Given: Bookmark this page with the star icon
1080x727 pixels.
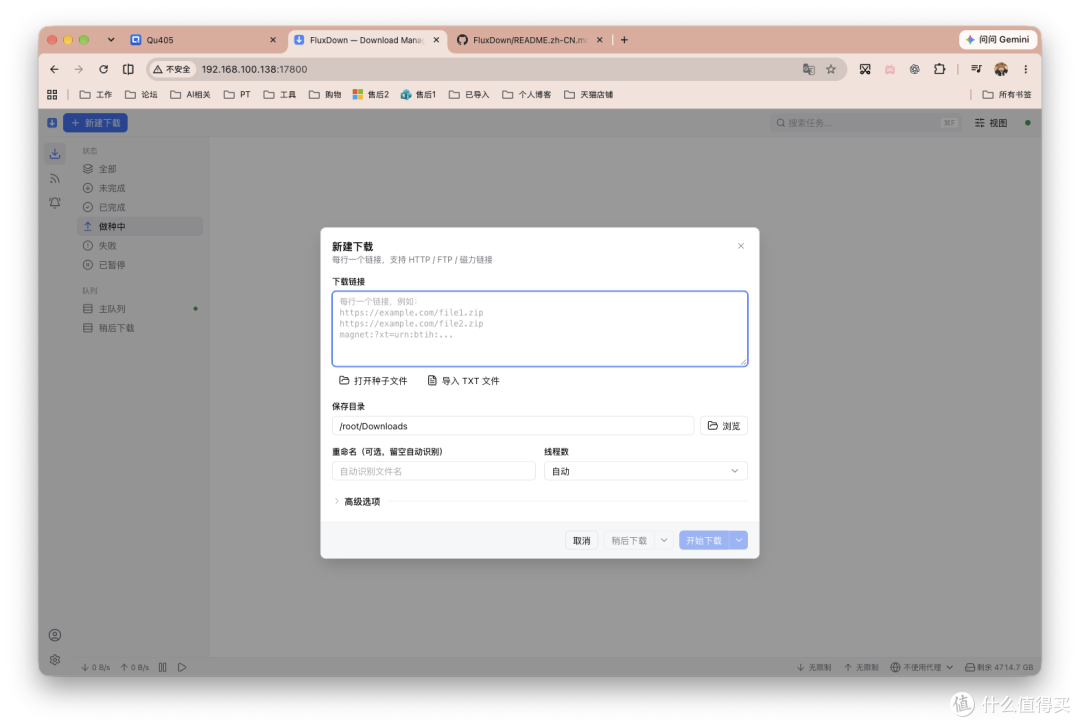Looking at the screenshot, I should click(x=831, y=69).
